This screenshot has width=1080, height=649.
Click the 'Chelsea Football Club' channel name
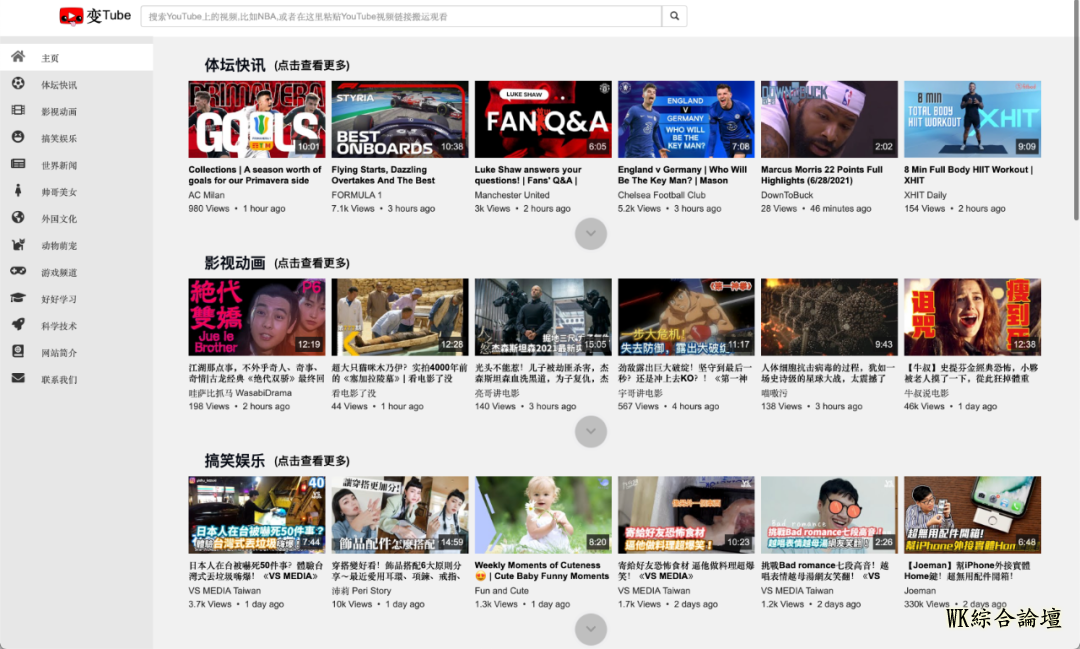(662, 195)
